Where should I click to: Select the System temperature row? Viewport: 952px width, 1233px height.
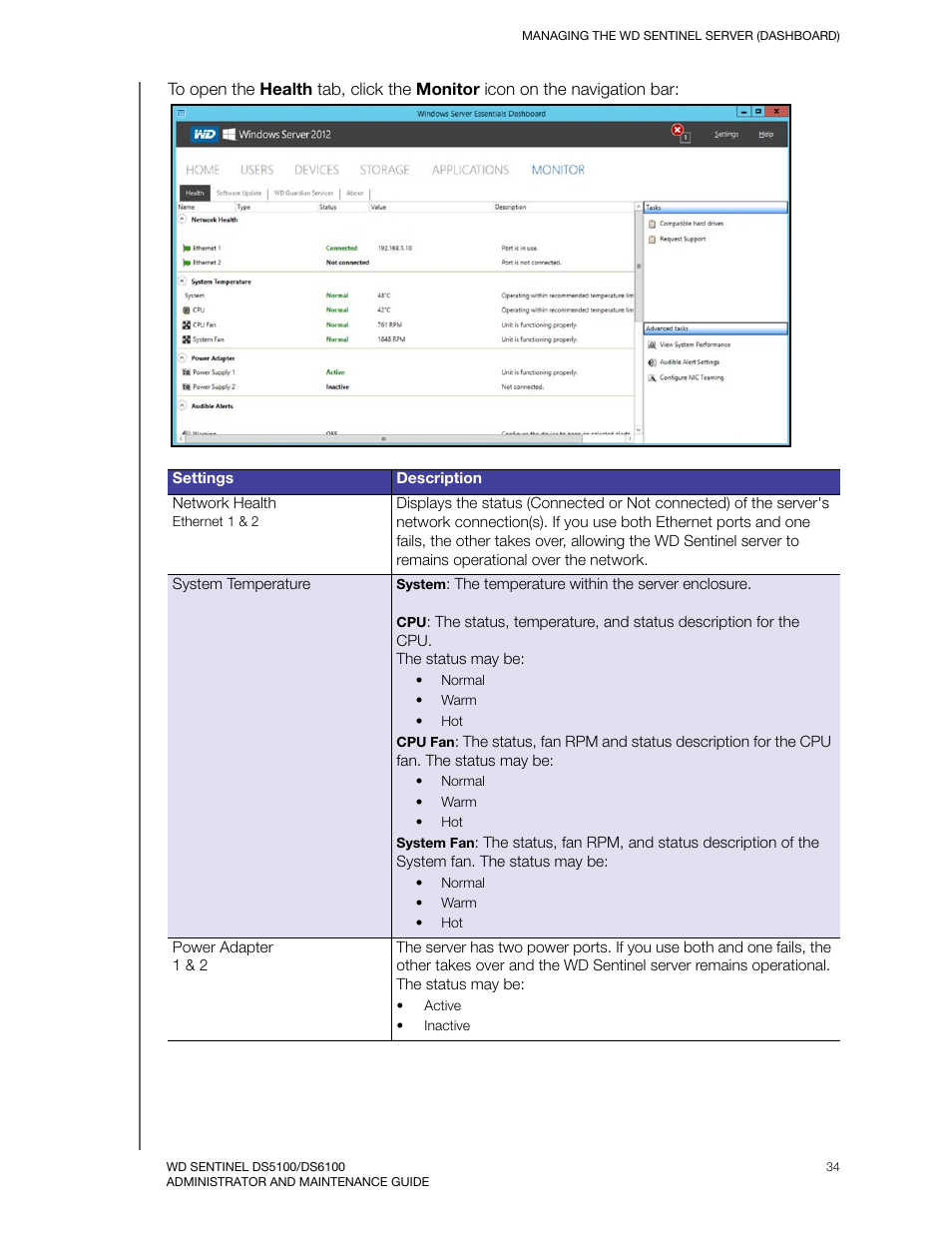pyautogui.click(x=406, y=296)
